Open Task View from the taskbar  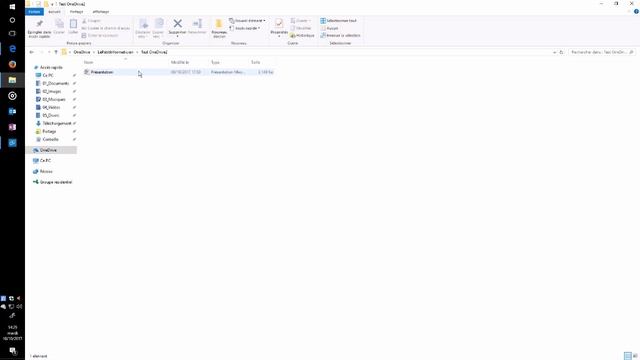click(12, 33)
